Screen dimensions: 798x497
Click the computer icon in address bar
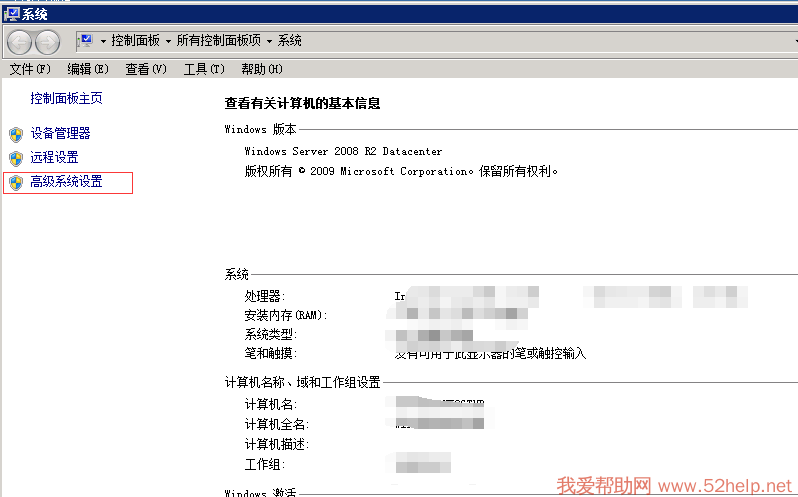pyautogui.click(x=85, y=41)
